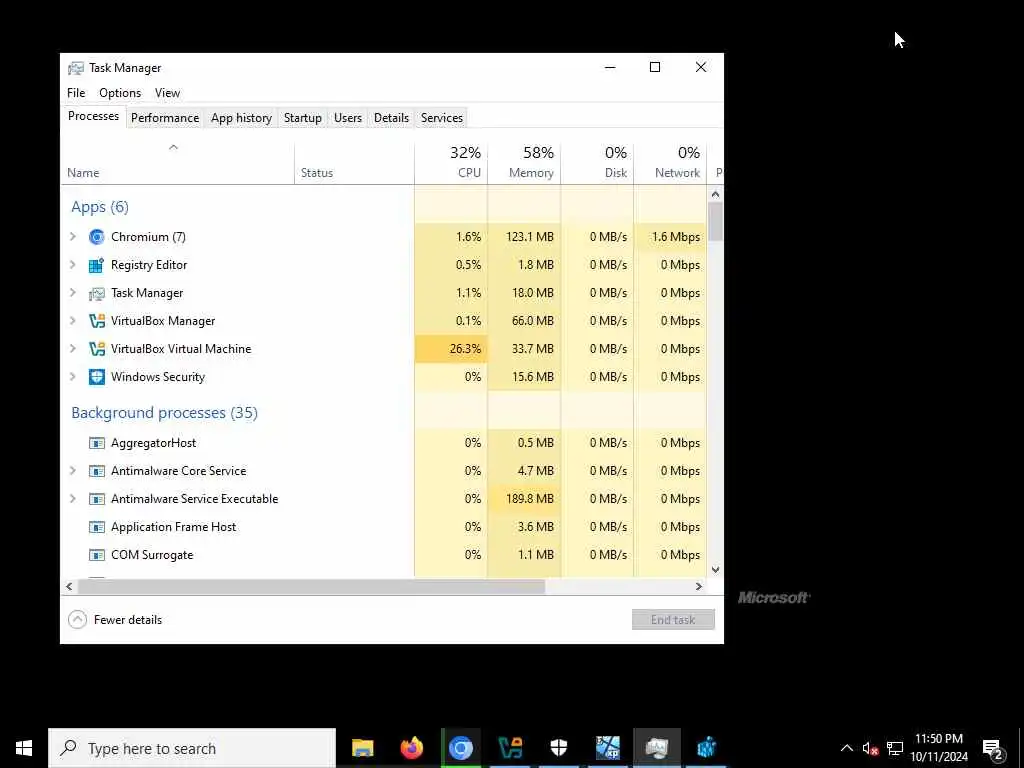
Task: Expand the VirtualBox Virtual Machine entry
Action: click(73, 349)
